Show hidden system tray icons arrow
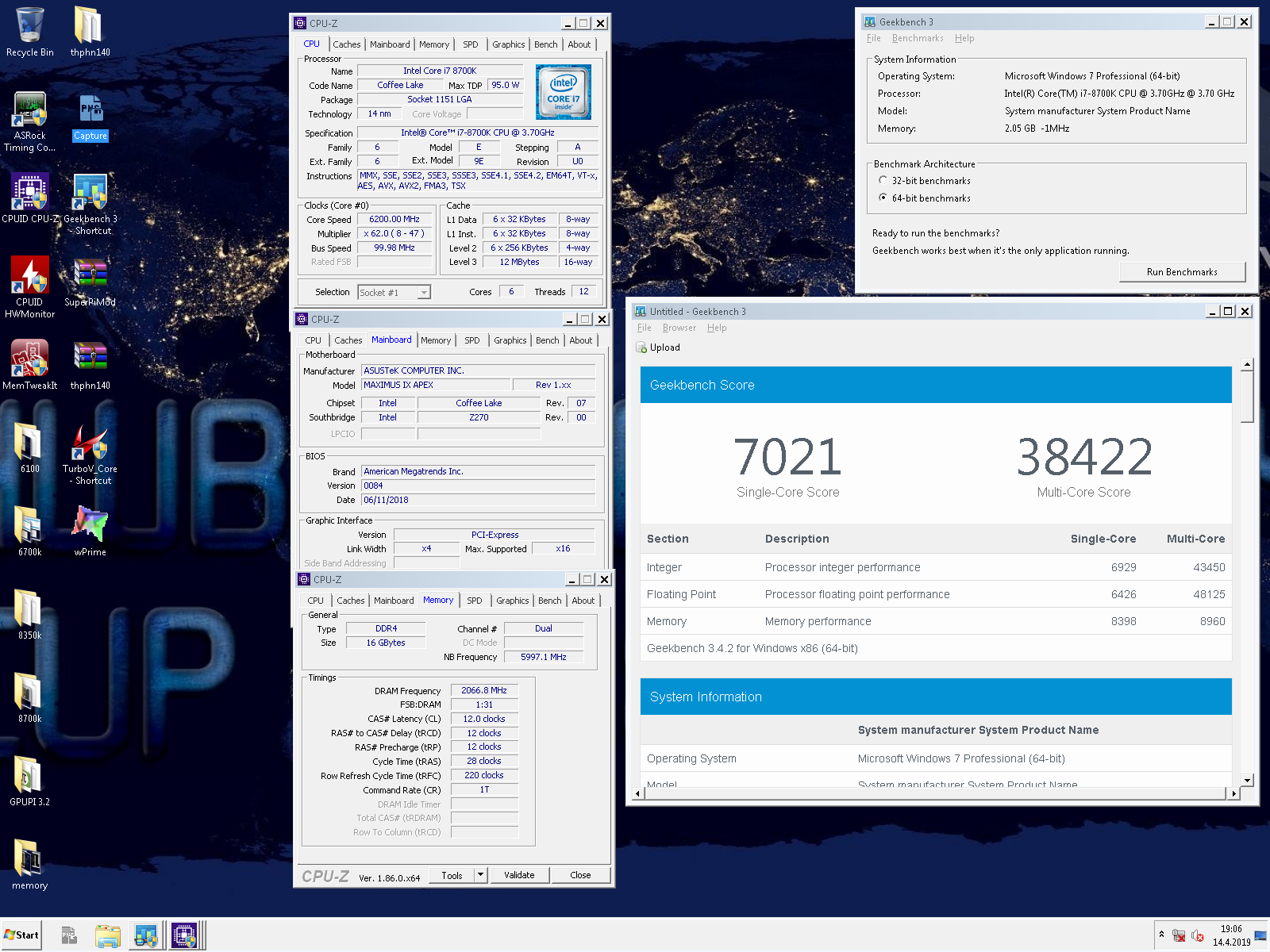Image resolution: width=1270 pixels, height=952 pixels. coord(1161,935)
